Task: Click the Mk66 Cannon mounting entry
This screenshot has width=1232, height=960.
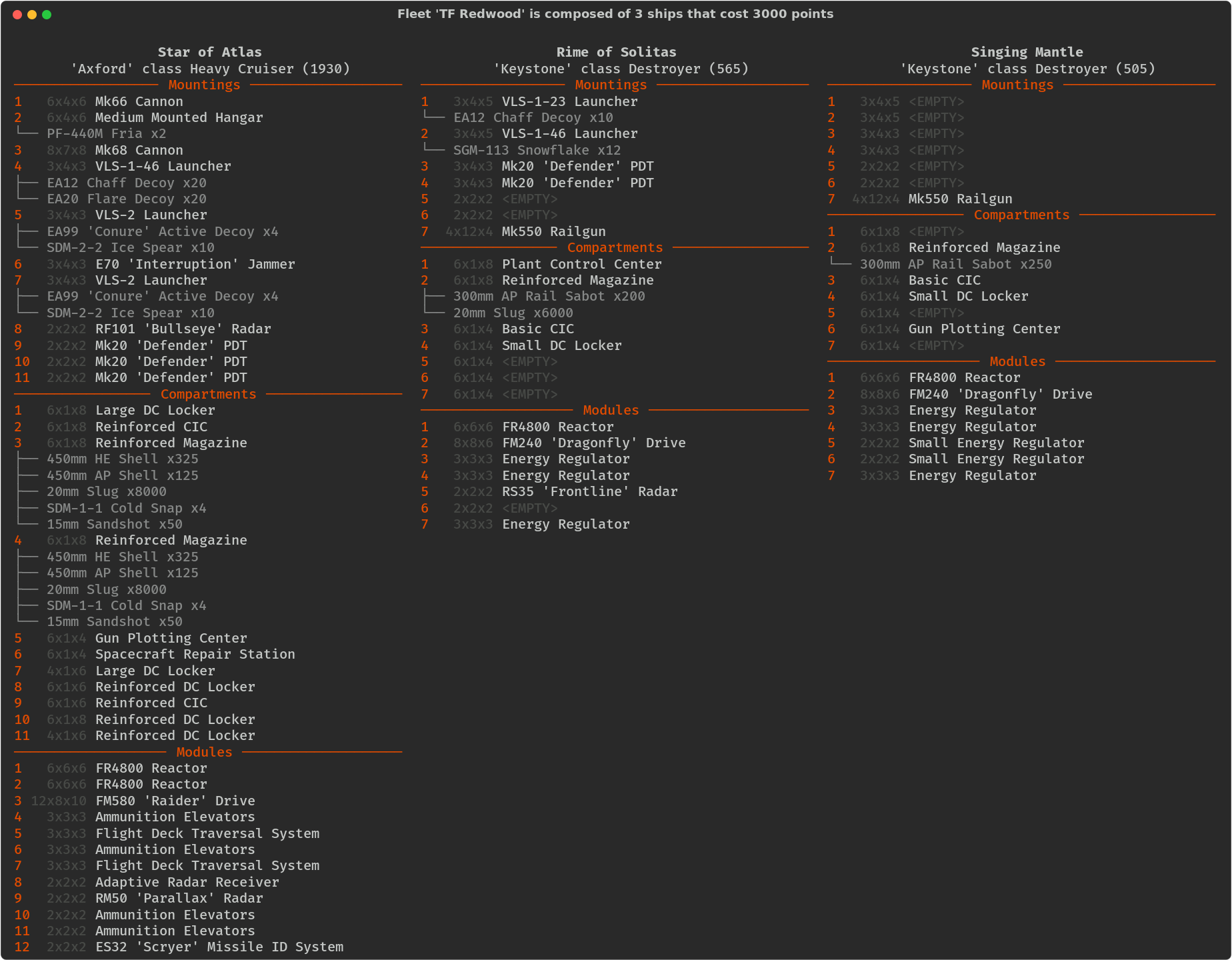Action: (x=139, y=101)
